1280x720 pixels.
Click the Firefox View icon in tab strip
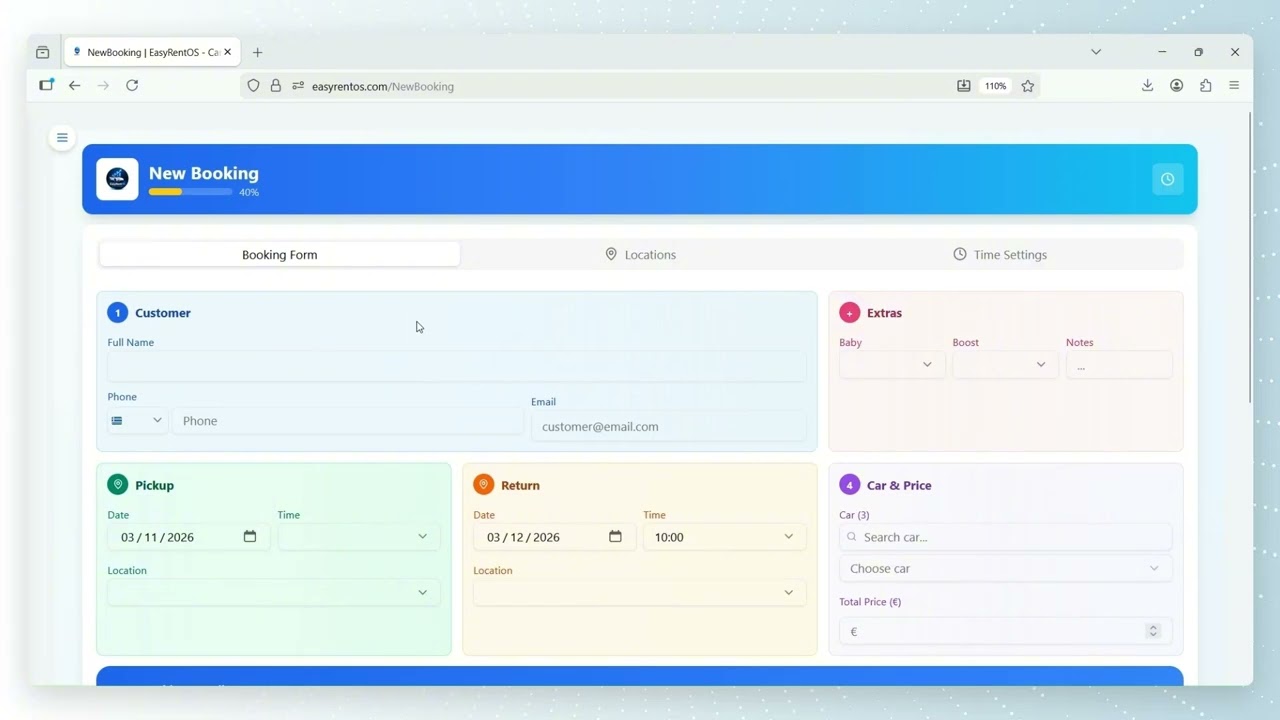click(x=42, y=52)
